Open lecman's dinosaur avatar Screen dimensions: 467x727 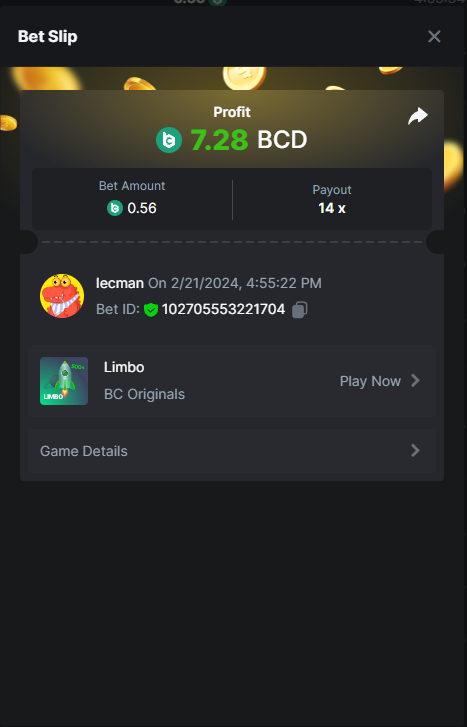(62, 296)
